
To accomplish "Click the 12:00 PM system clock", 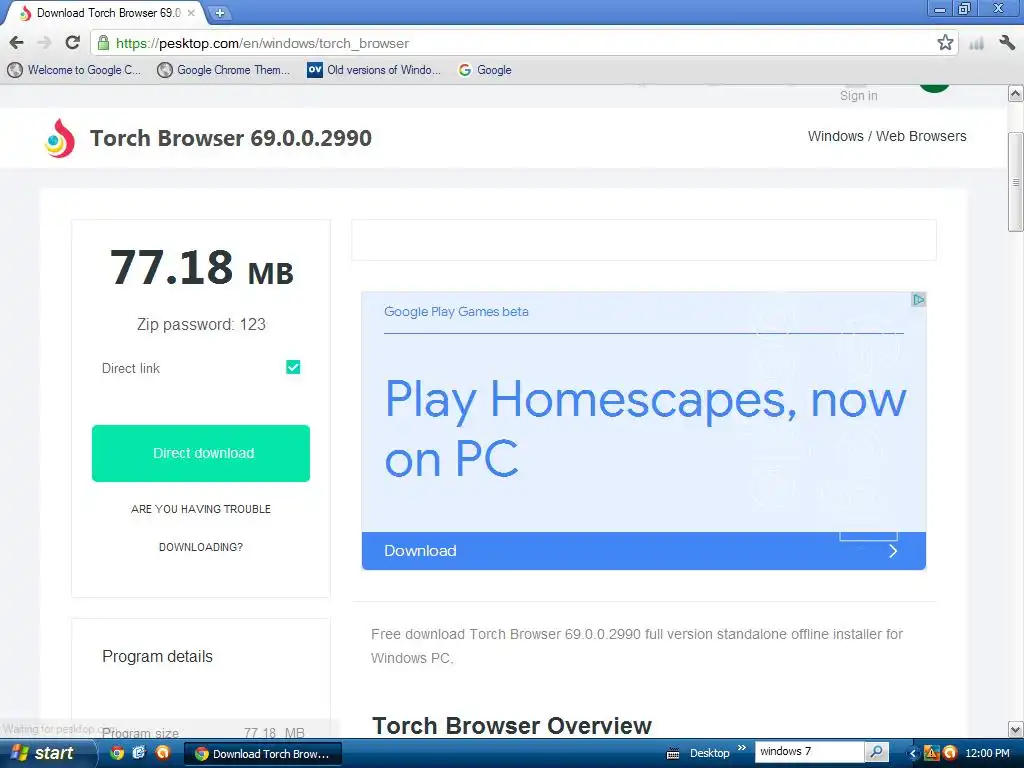I will [x=987, y=753].
